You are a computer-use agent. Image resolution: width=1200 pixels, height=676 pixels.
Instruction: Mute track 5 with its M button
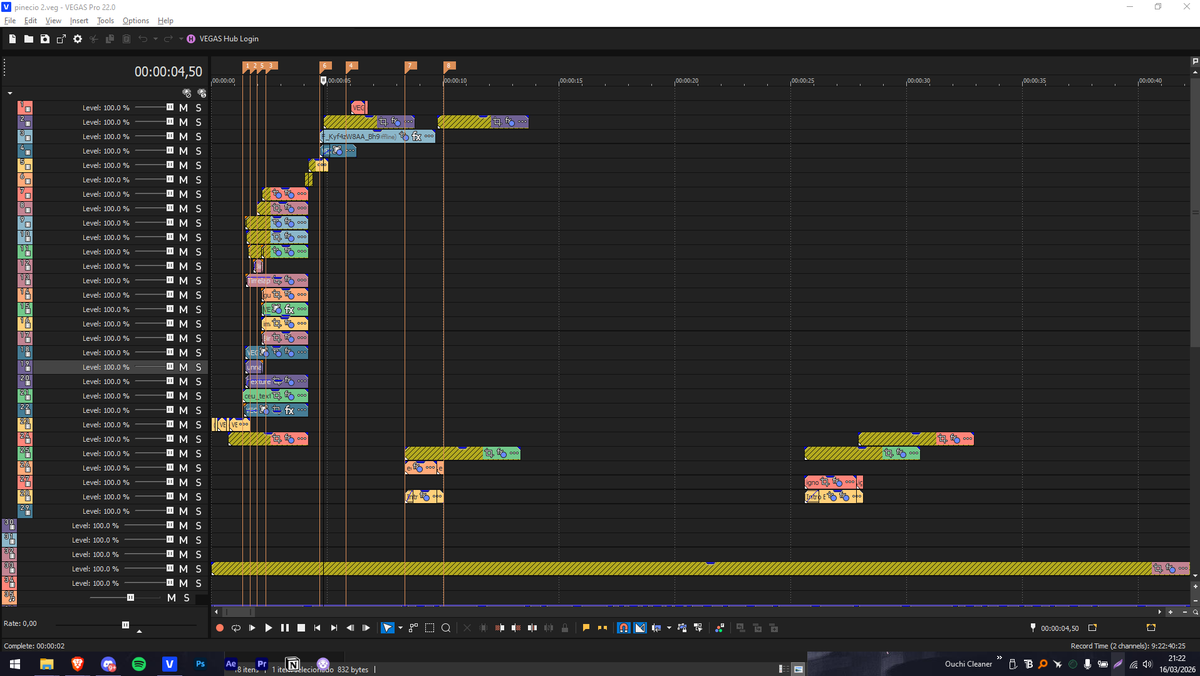click(184, 165)
